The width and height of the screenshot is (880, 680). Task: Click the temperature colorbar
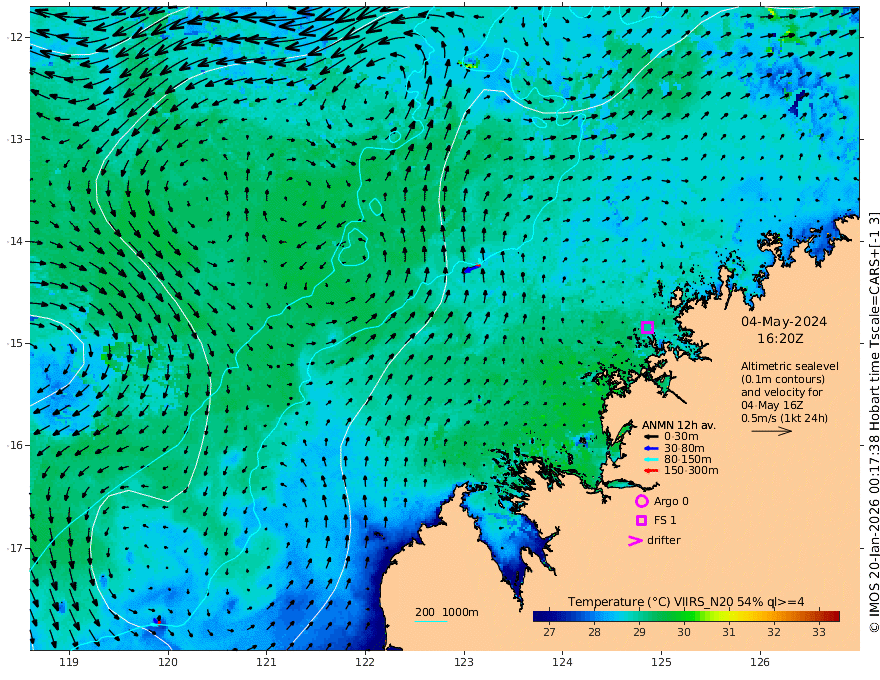(x=686, y=616)
